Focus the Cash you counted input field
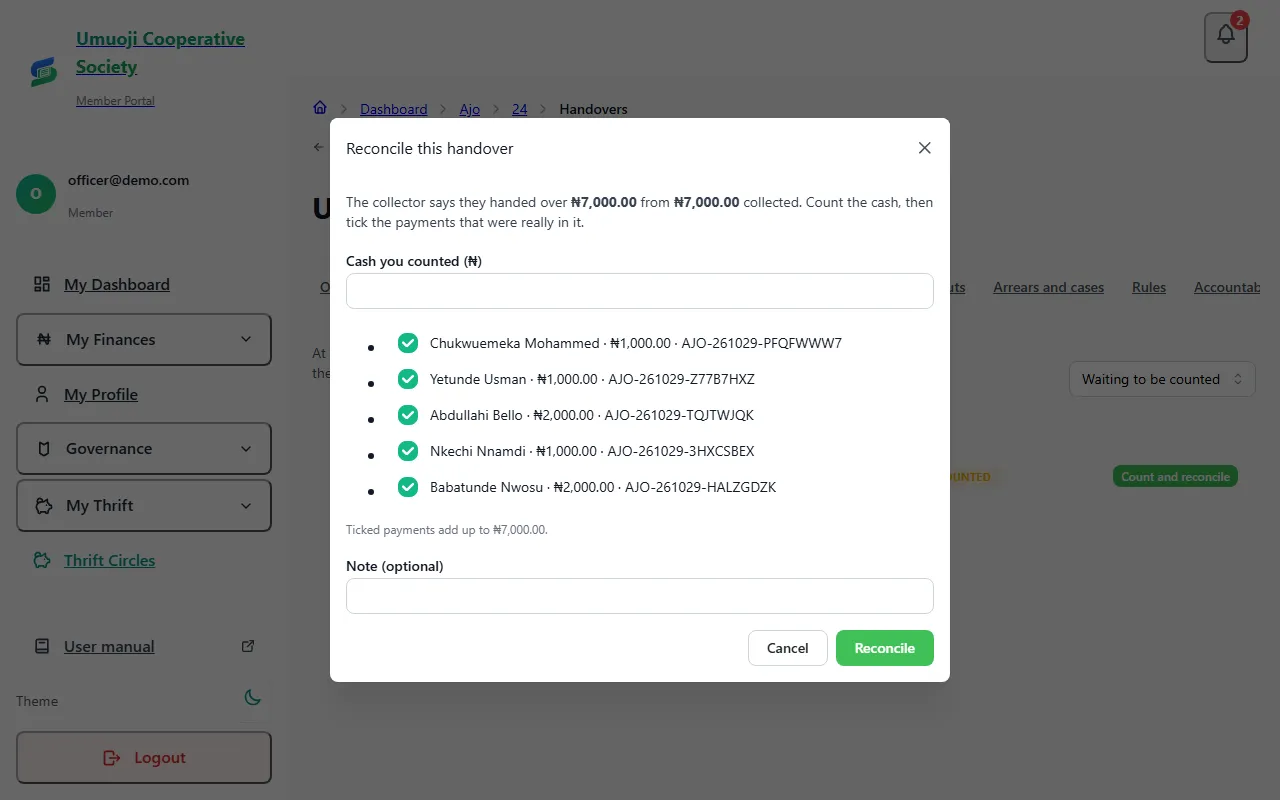This screenshot has width=1280, height=800. click(640, 291)
